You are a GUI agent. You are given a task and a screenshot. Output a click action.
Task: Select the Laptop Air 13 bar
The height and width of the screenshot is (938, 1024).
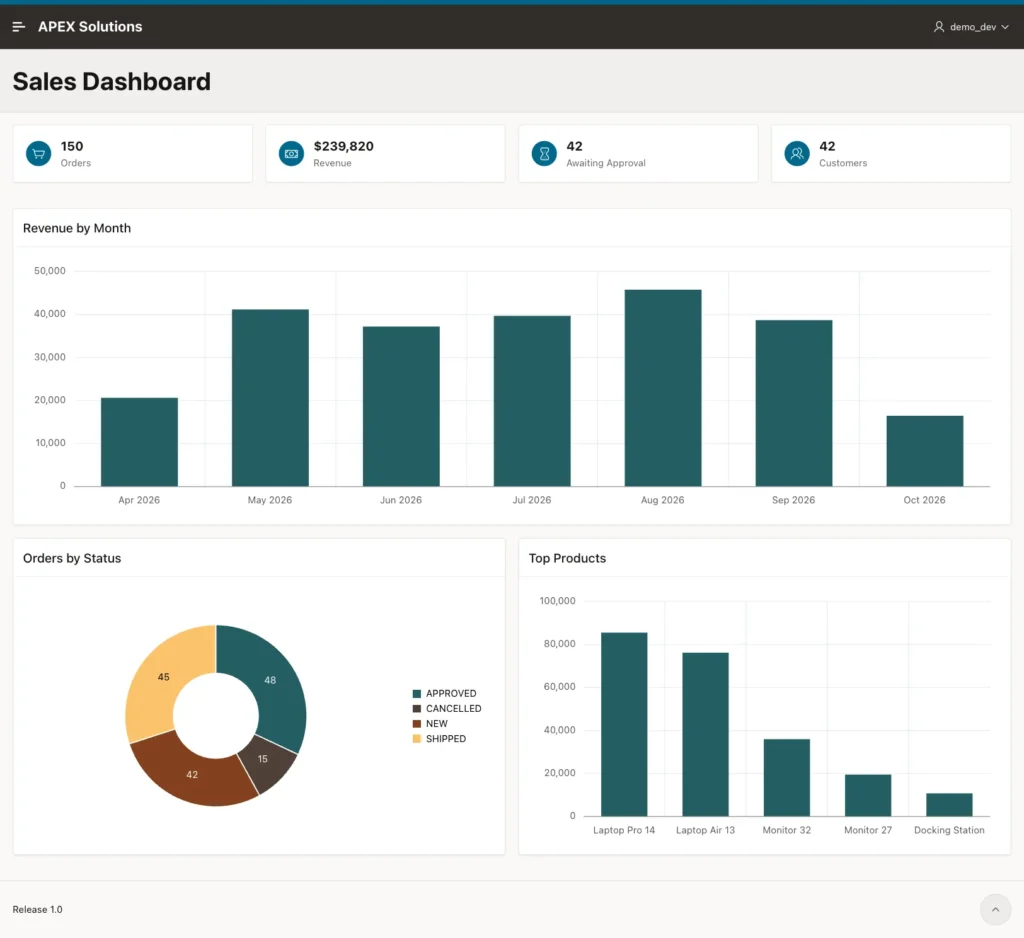click(x=705, y=734)
